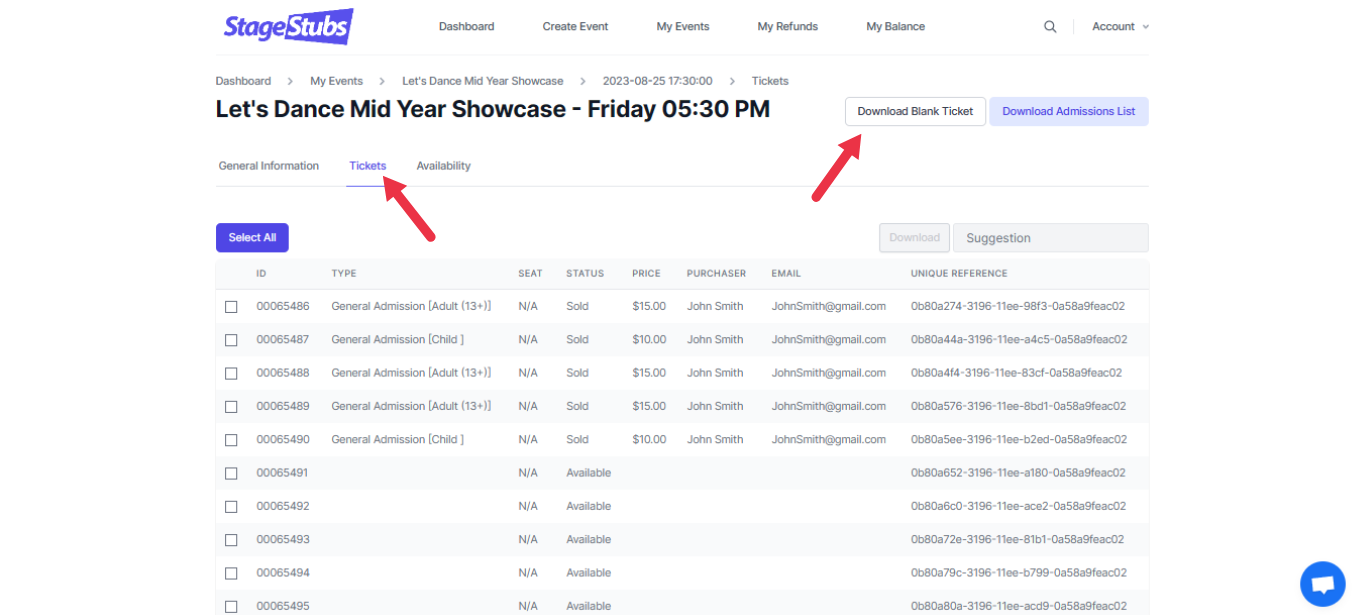Open search with the magnifier icon

[1050, 27]
